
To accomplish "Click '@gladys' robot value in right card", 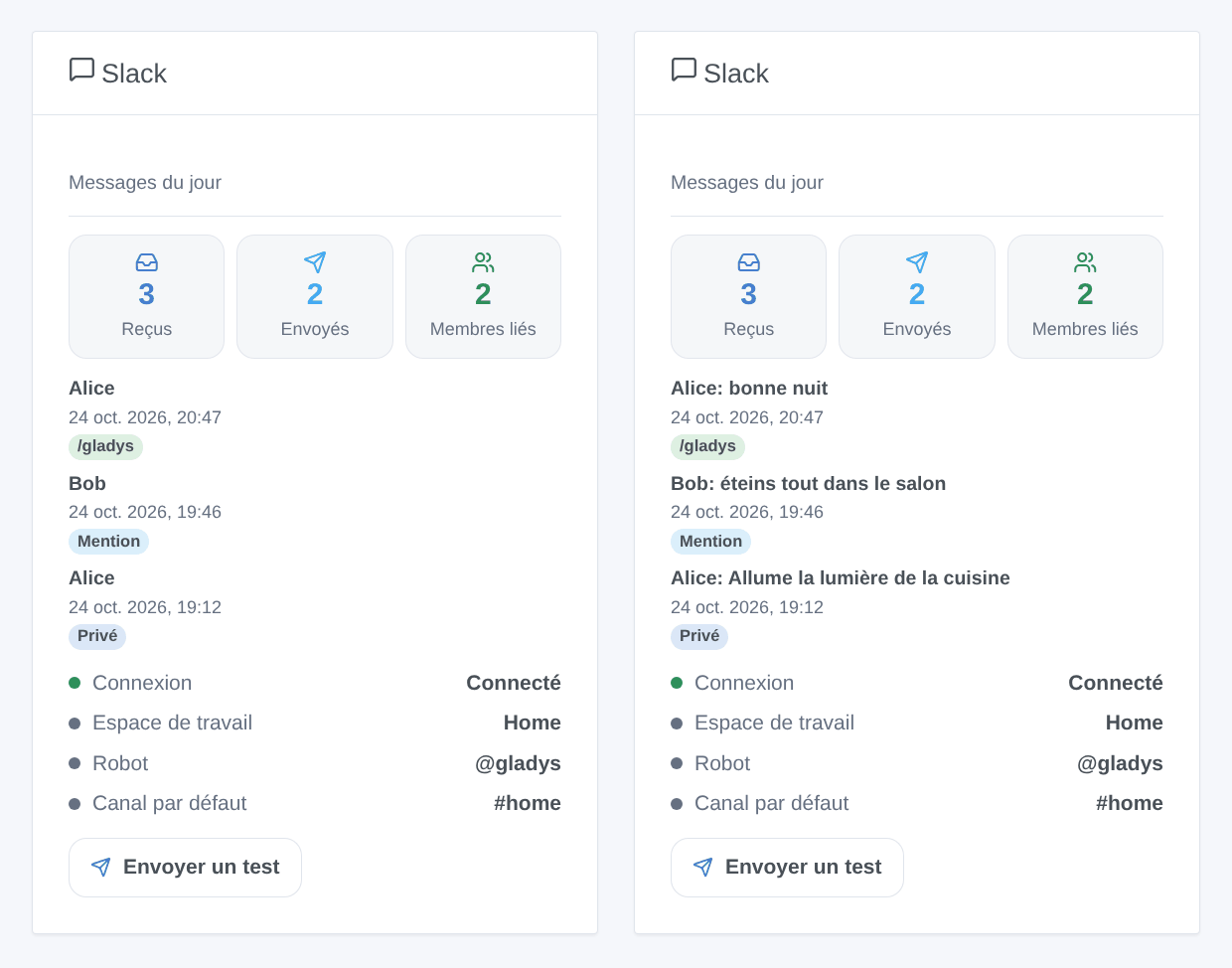I will [x=1120, y=763].
